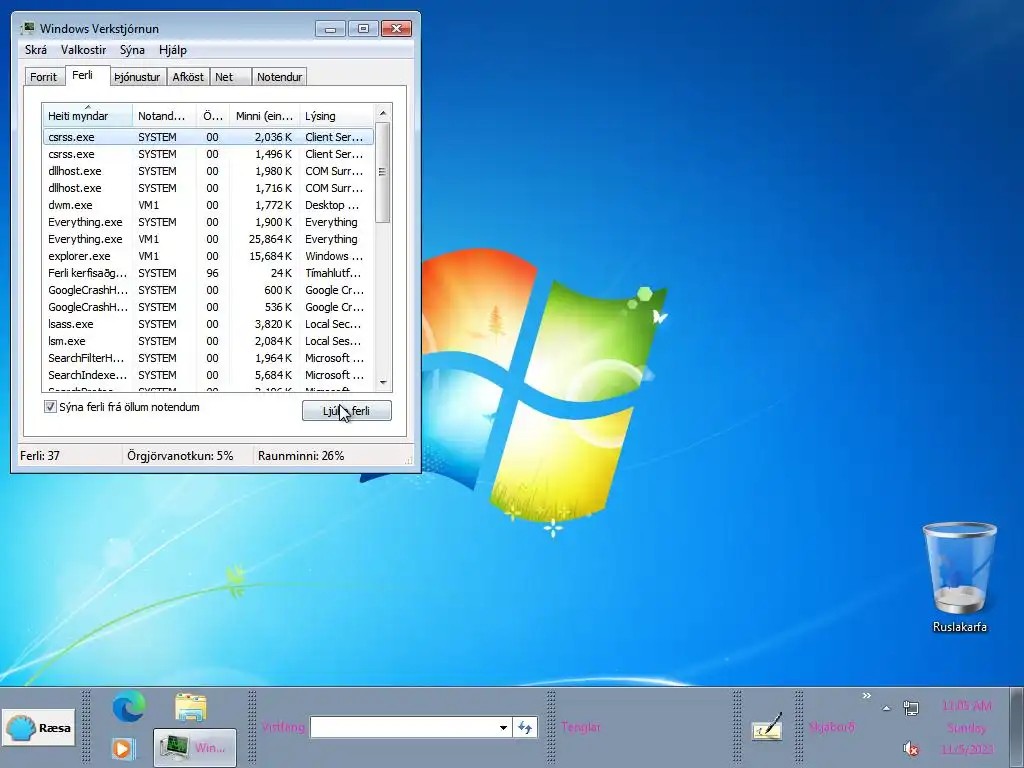Click the network tray icon

[x=911, y=708]
